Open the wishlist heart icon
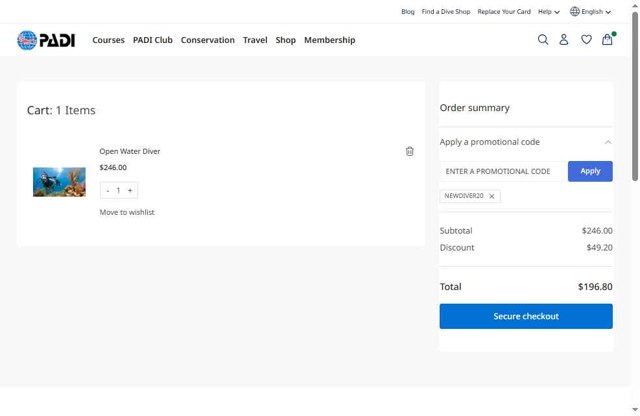Viewport: 640px width, 416px height. pyautogui.click(x=586, y=40)
